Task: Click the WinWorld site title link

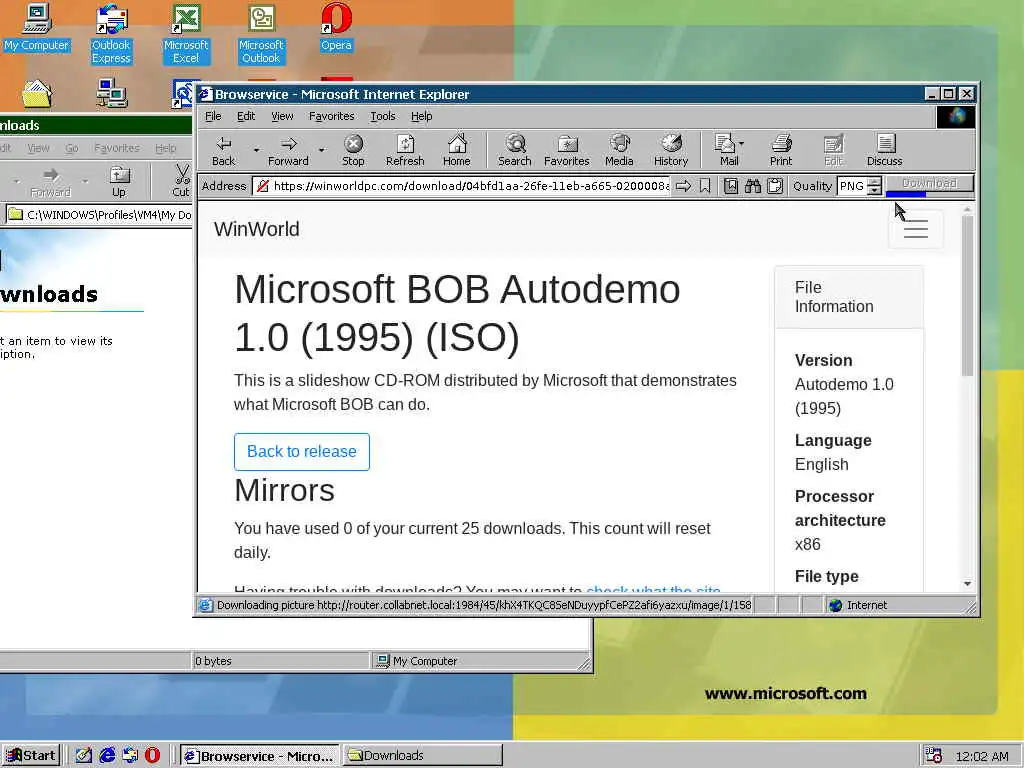Action: pos(257,229)
